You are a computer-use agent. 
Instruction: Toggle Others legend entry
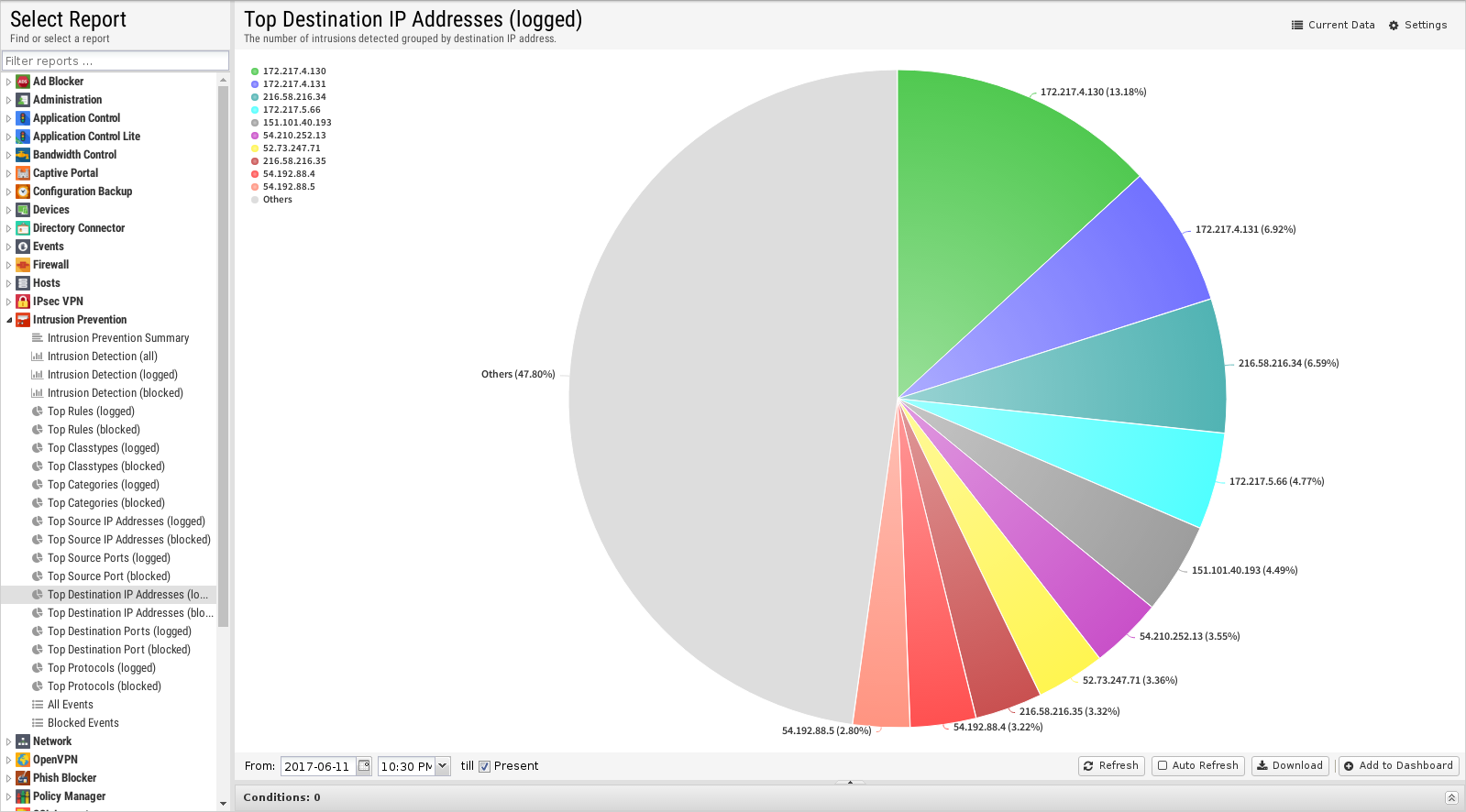(x=272, y=200)
